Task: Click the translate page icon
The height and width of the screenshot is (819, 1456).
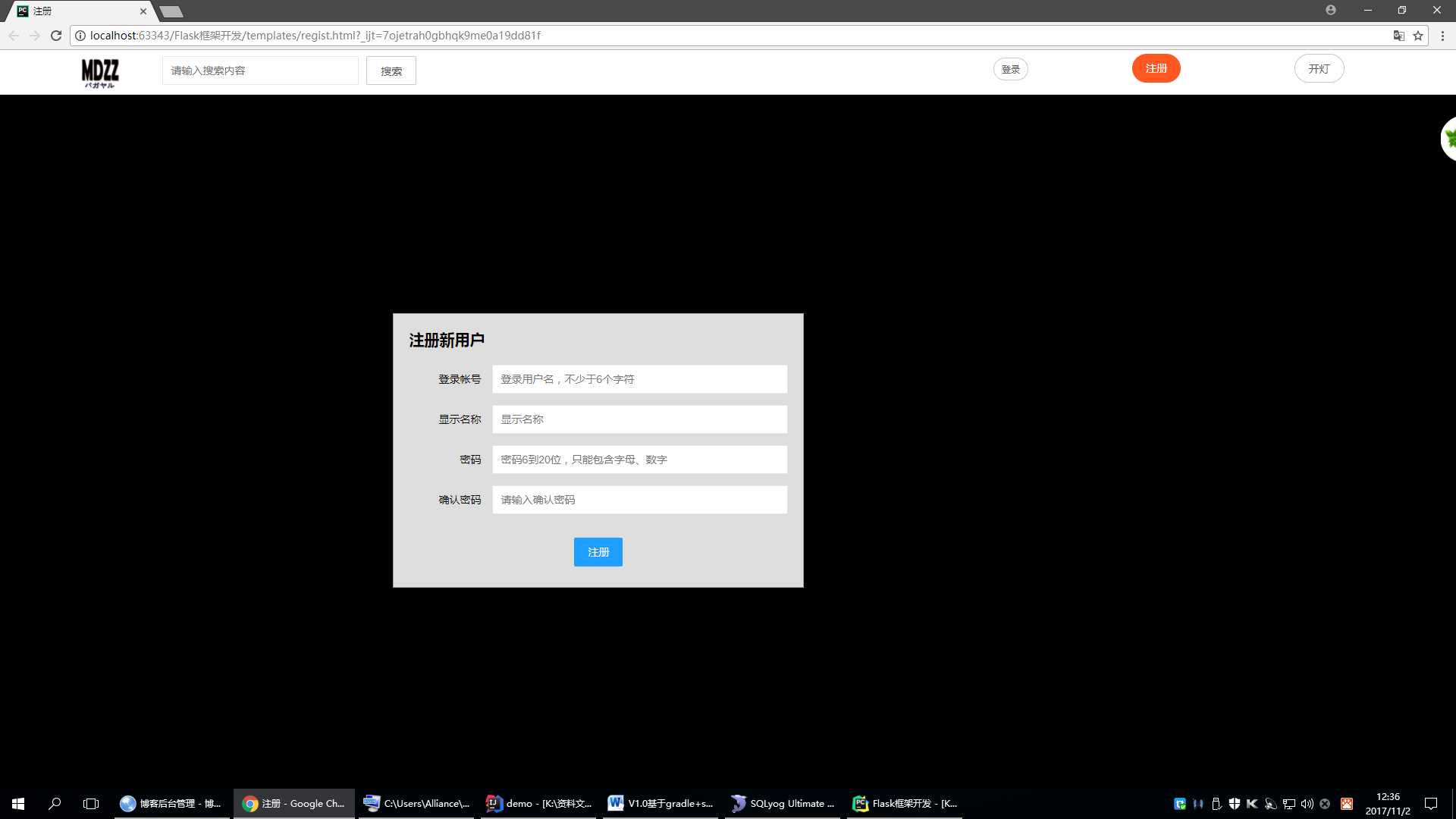Action: [x=1399, y=36]
